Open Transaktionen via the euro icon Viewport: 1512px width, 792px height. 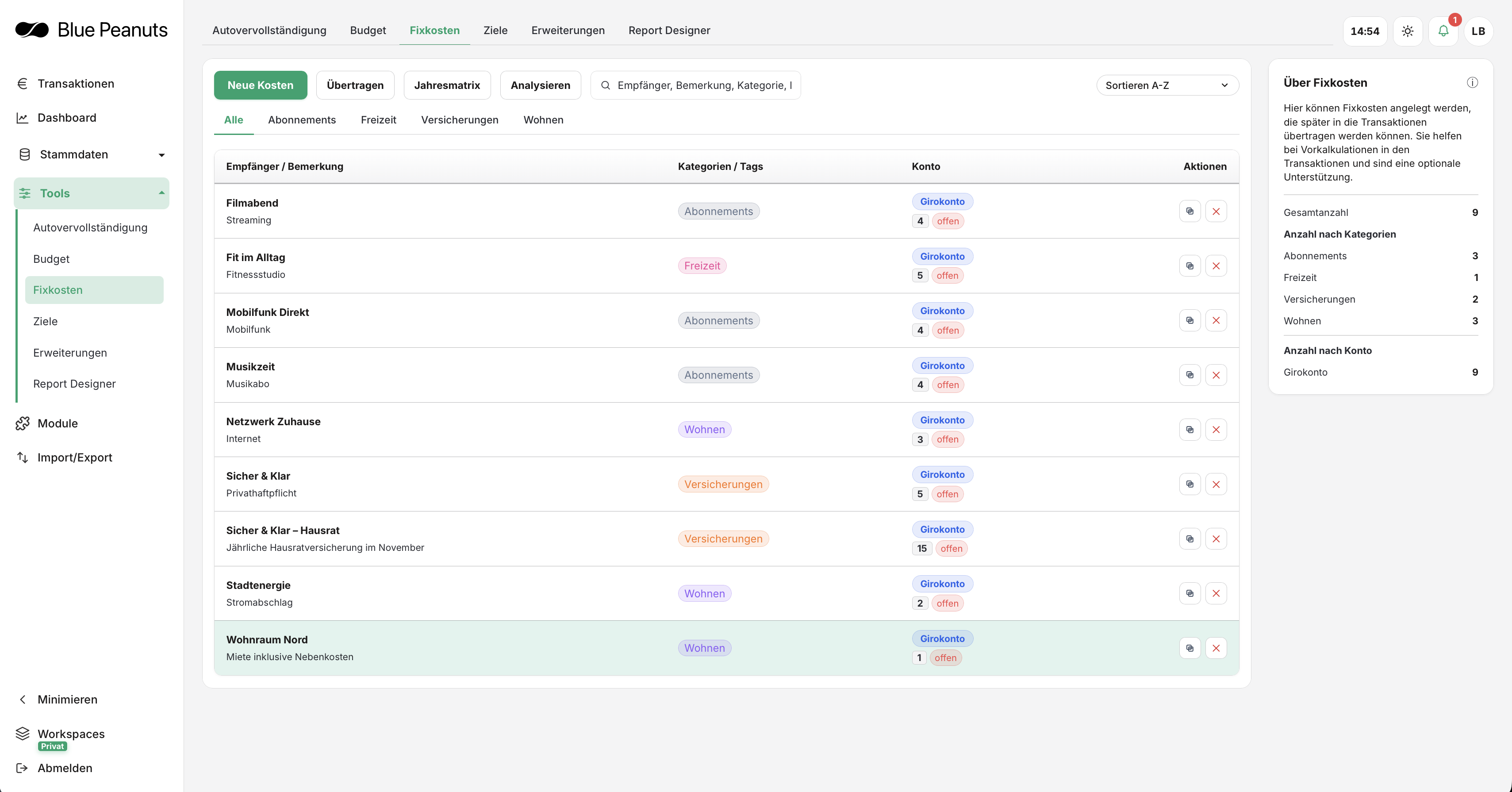point(22,84)
